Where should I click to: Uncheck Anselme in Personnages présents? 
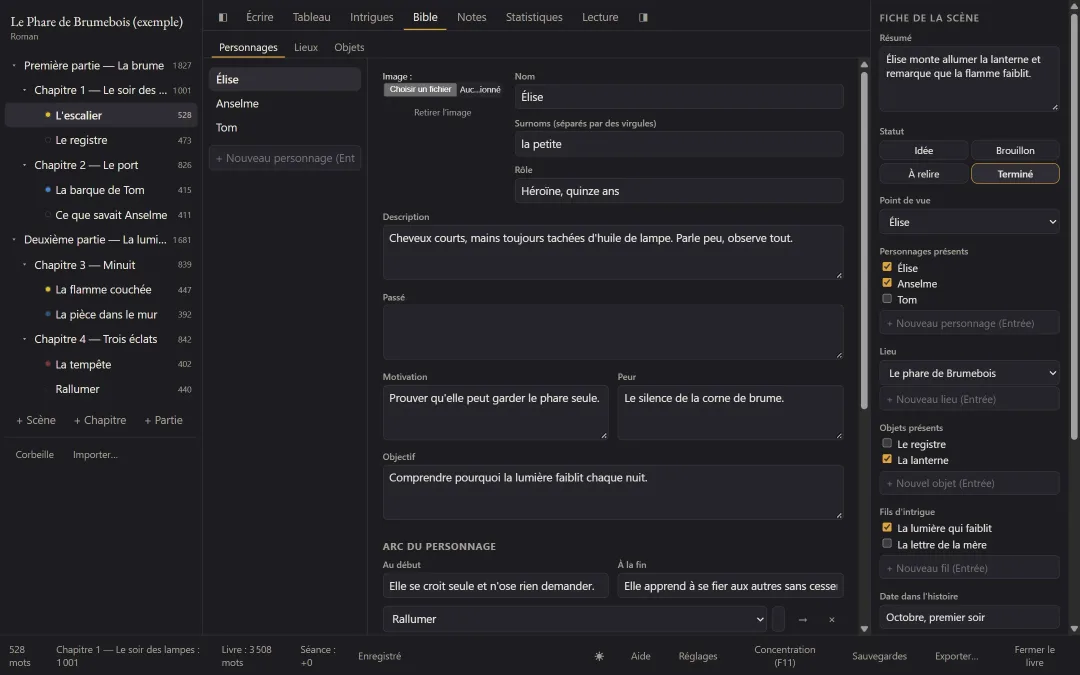(x=887, y=283)
